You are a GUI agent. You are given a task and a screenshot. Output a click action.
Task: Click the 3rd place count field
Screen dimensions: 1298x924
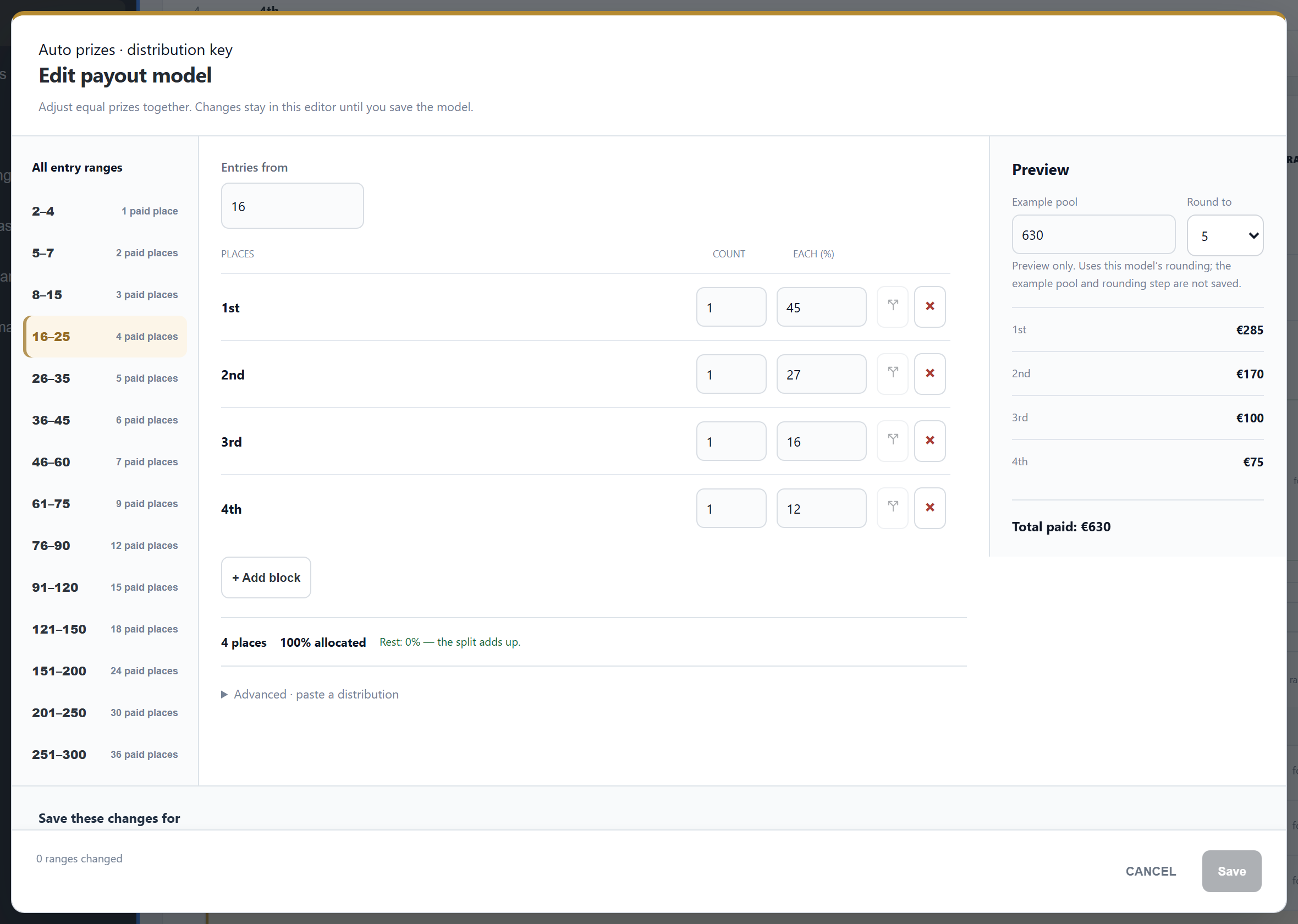[x=731, y=442]
